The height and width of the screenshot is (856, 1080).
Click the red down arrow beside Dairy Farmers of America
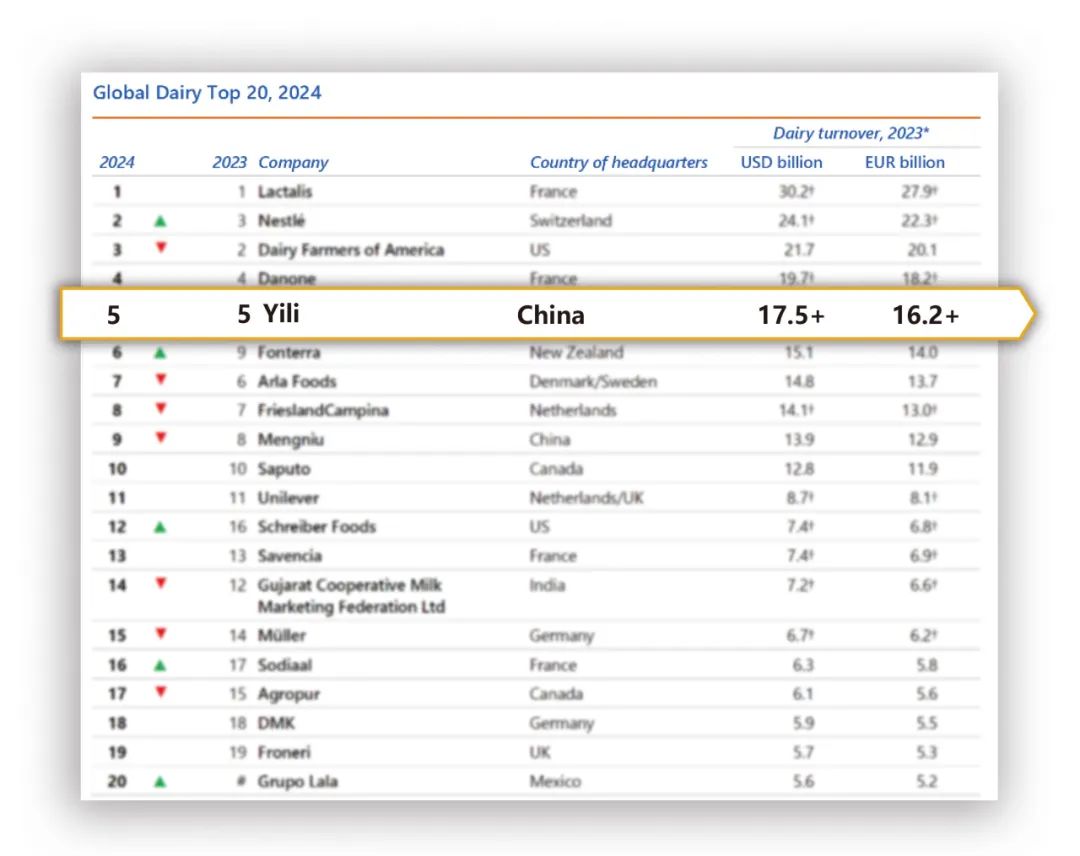click(160, 247)
